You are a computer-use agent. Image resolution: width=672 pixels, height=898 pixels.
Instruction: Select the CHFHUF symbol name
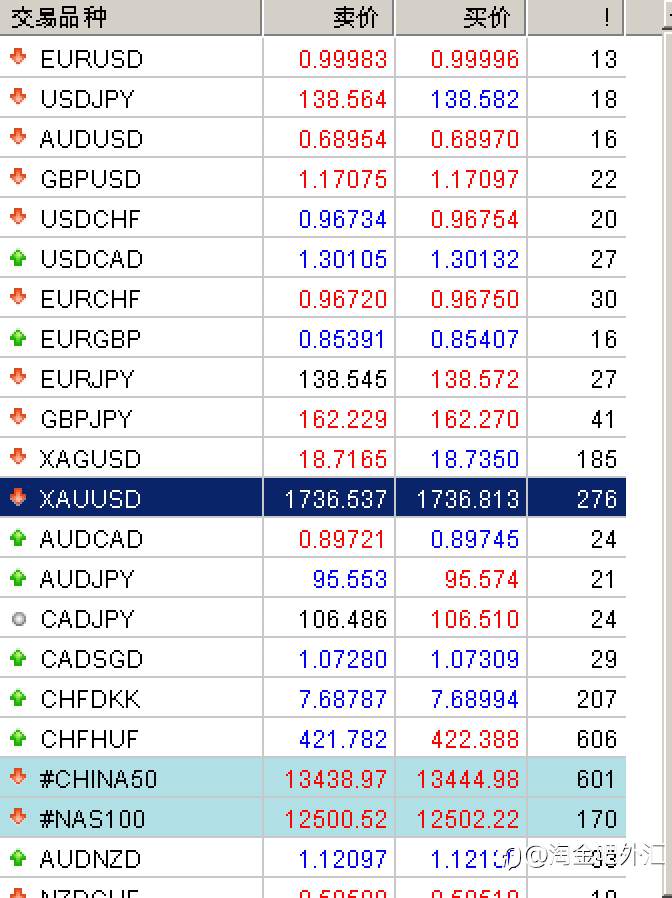(89, 739)
